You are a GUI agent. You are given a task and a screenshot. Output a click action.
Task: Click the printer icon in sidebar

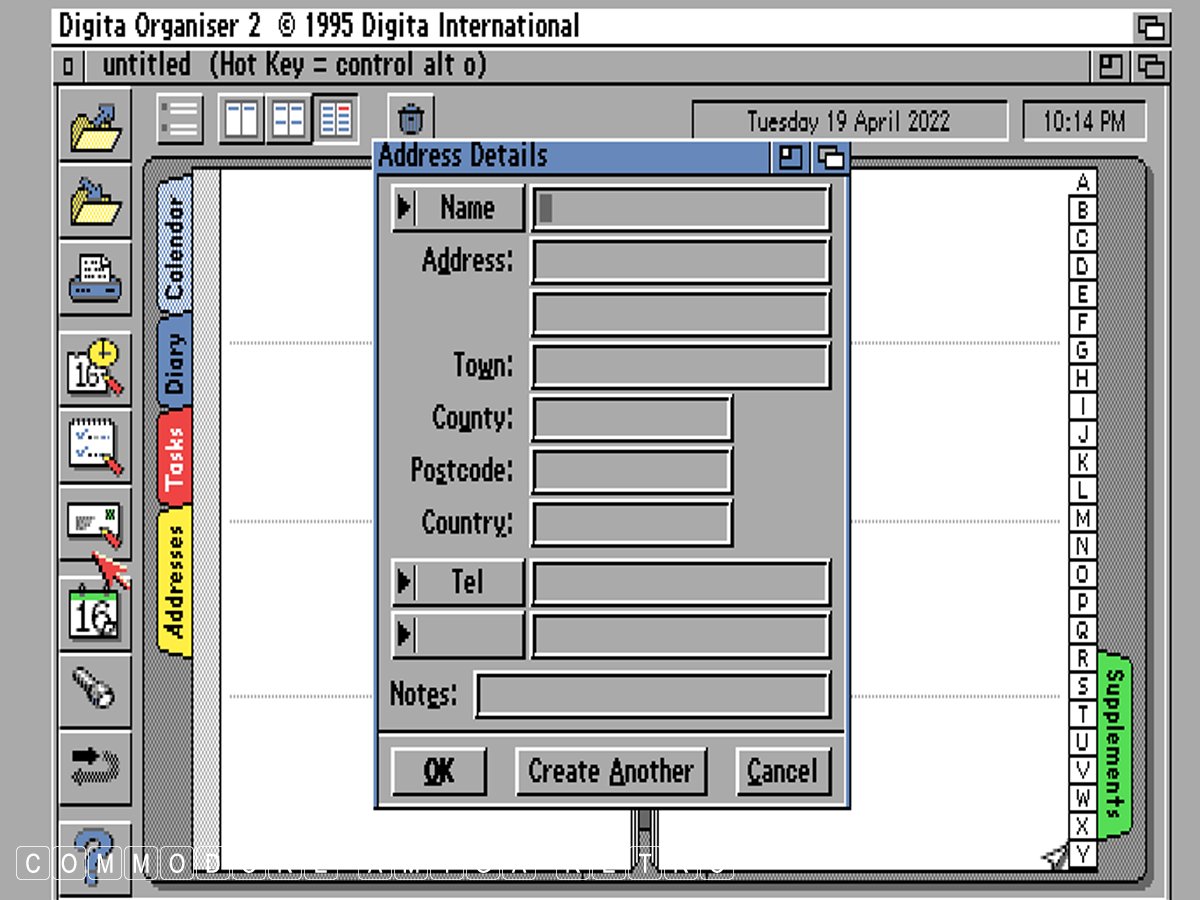click(95, 277)
